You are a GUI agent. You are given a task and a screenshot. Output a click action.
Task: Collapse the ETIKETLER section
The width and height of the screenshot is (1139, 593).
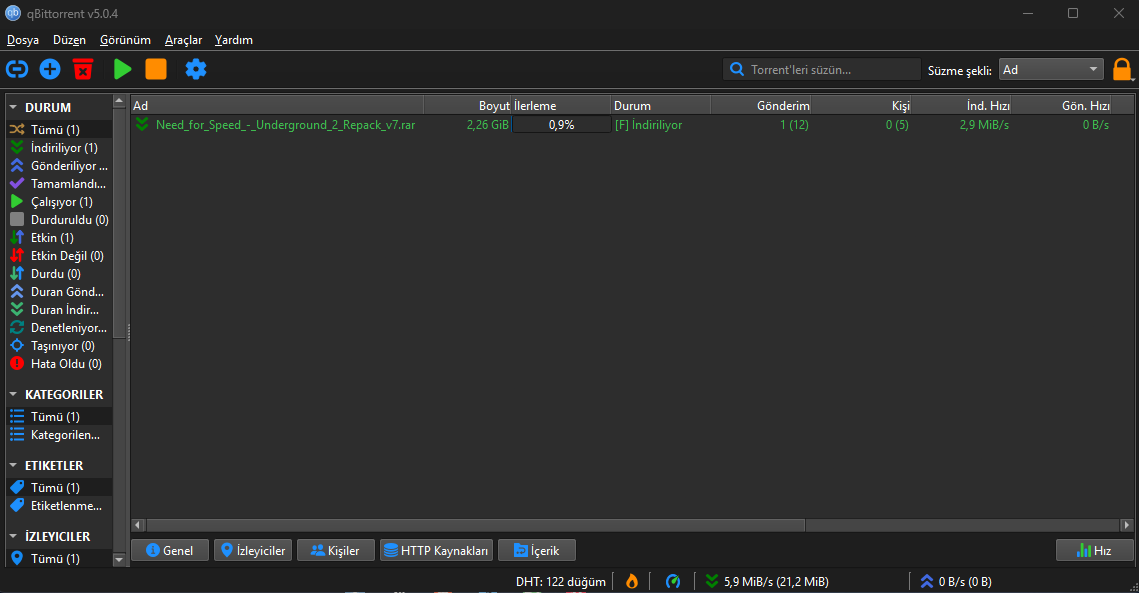(x=13, y=465)
